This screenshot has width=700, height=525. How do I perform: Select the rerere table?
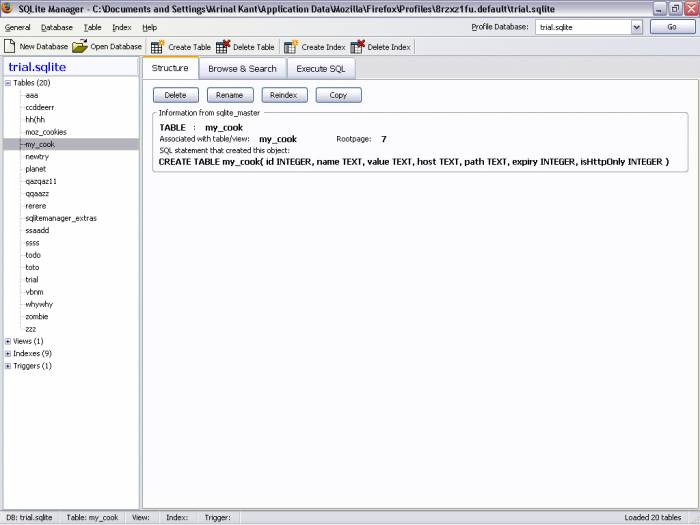click(36, 206)
